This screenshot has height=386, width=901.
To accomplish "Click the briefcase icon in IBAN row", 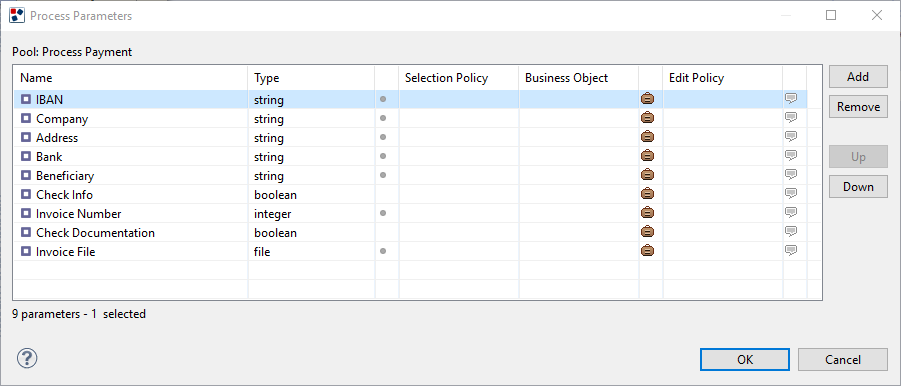I will point(647,99).
